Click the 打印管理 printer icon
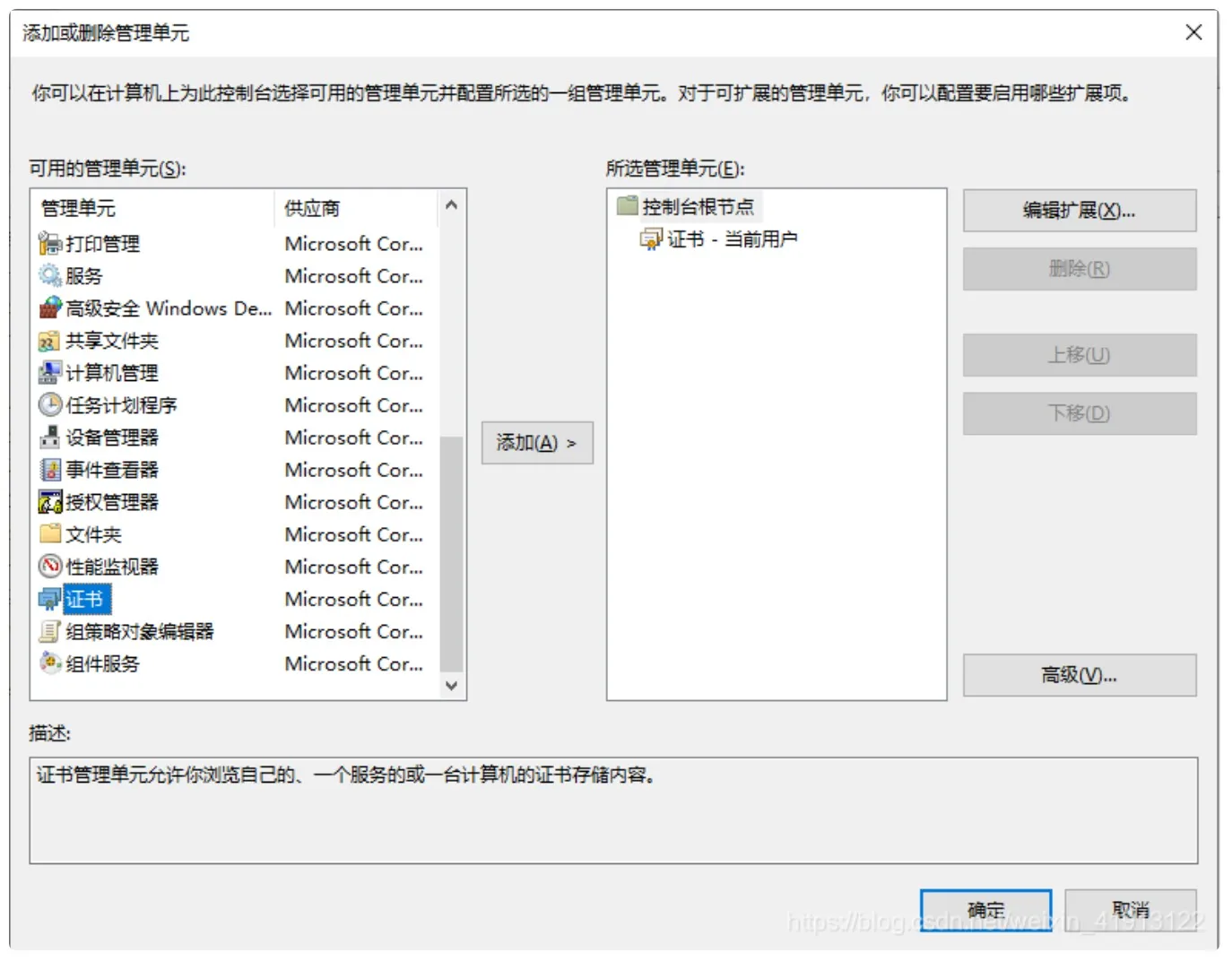 tap(50, 243)
